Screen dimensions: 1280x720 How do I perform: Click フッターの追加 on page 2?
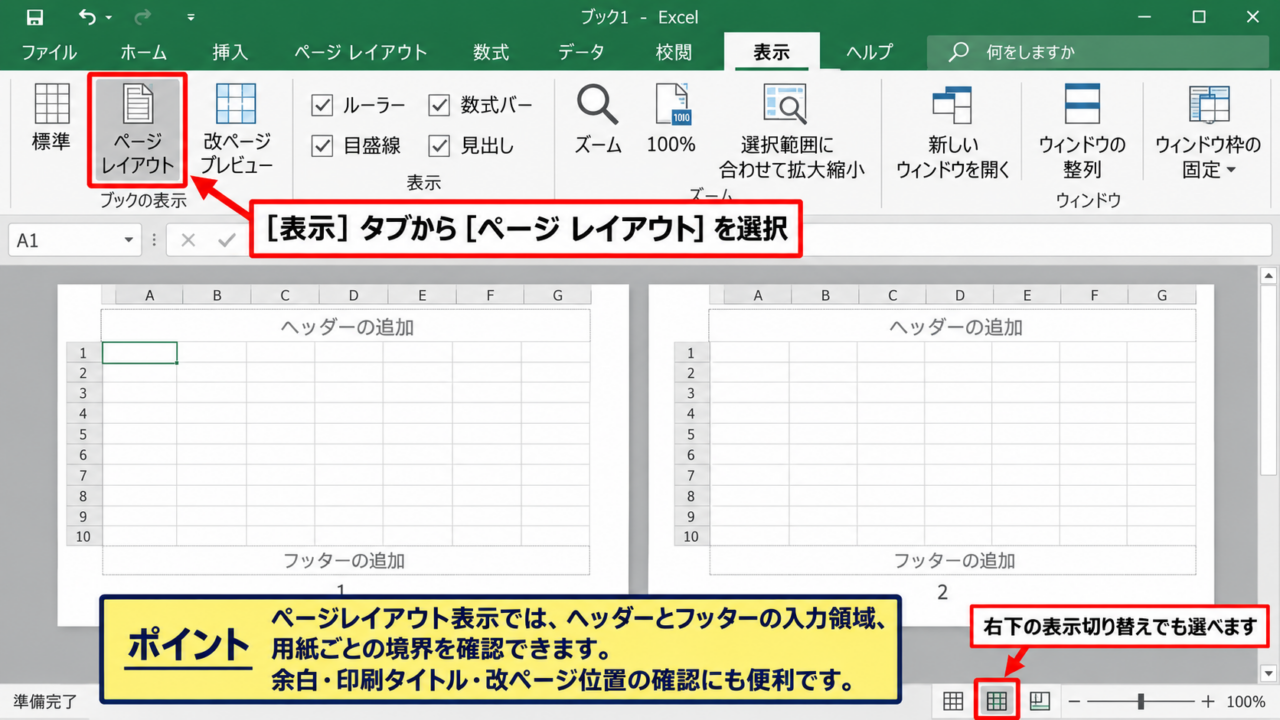pyautogui.click(x=954, y=561)
